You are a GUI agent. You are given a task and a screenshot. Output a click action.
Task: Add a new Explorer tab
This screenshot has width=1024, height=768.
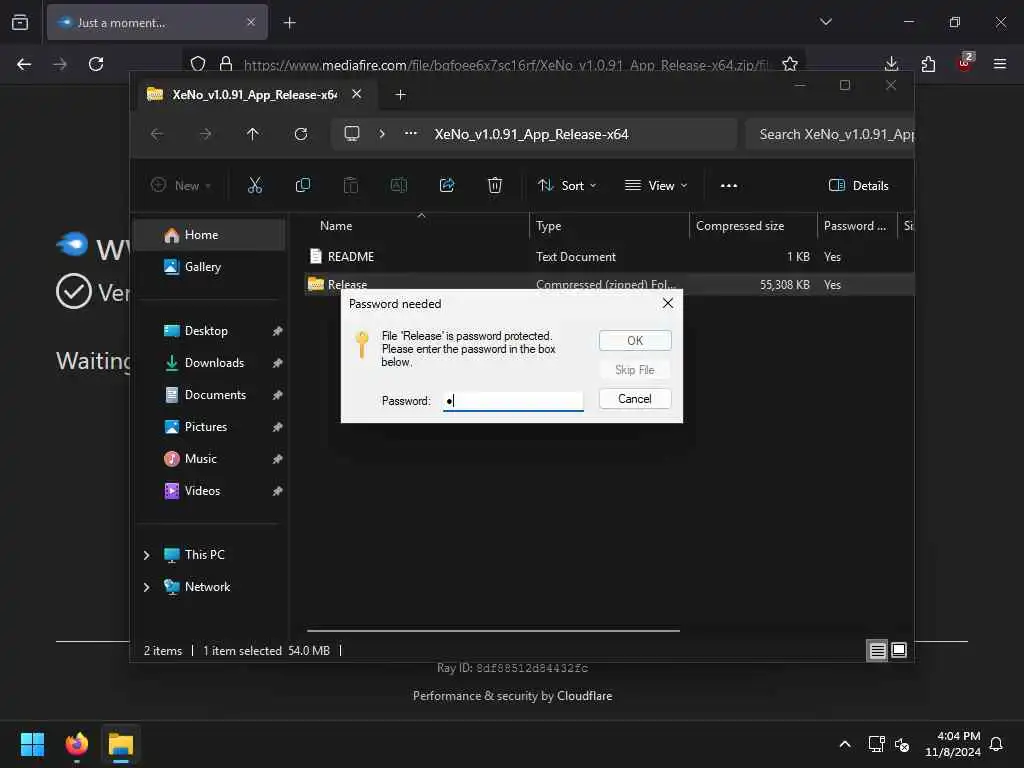coord(401,95)
